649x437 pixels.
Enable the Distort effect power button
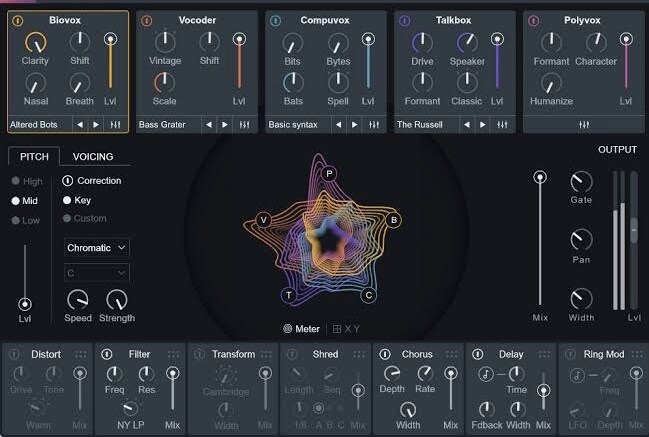(x=14, y=354)
